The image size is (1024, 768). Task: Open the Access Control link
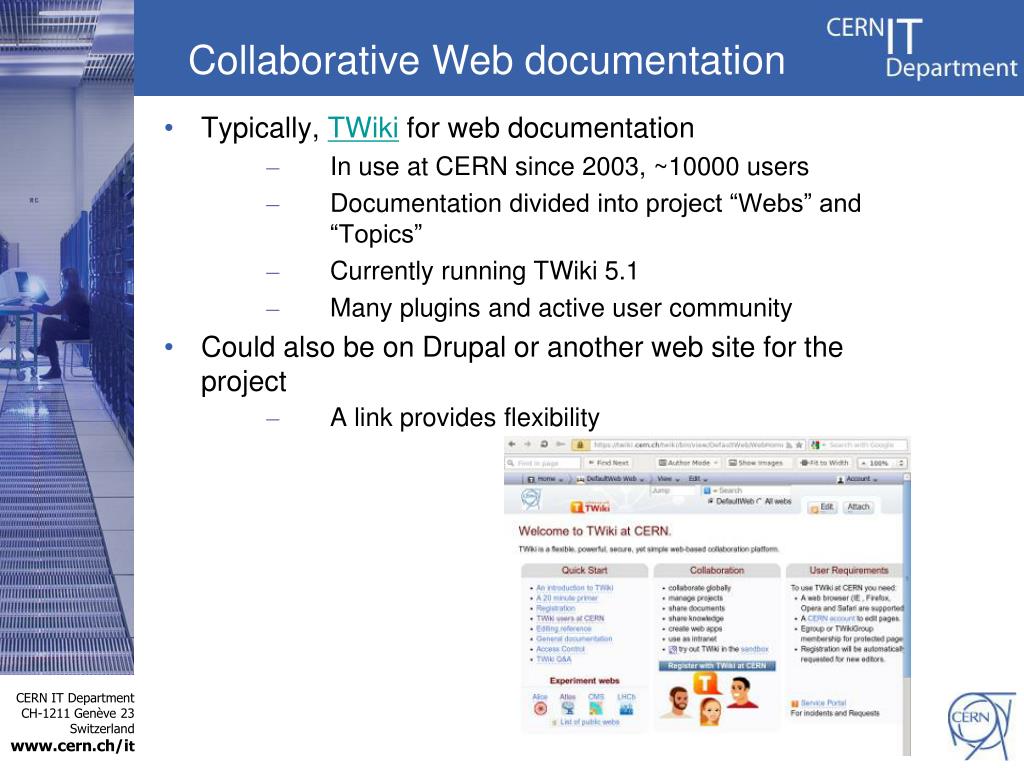tap(560, 649)
